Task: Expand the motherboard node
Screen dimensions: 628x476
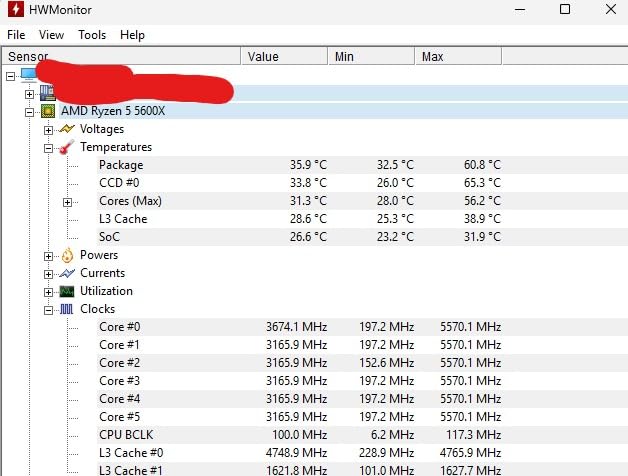Action: pyautogui.click(x=29, y=94)
